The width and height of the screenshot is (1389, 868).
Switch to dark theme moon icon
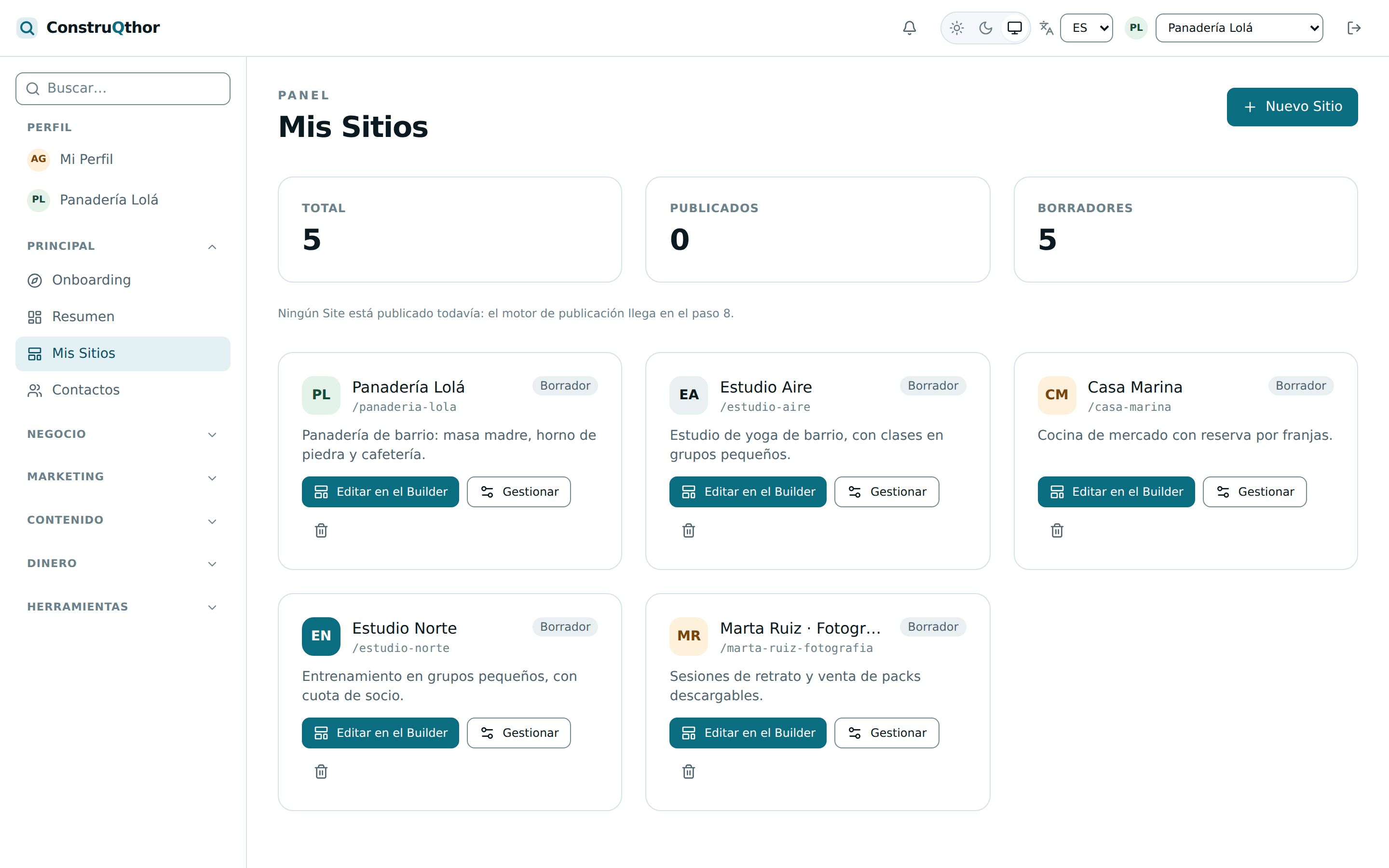point(985,27)
